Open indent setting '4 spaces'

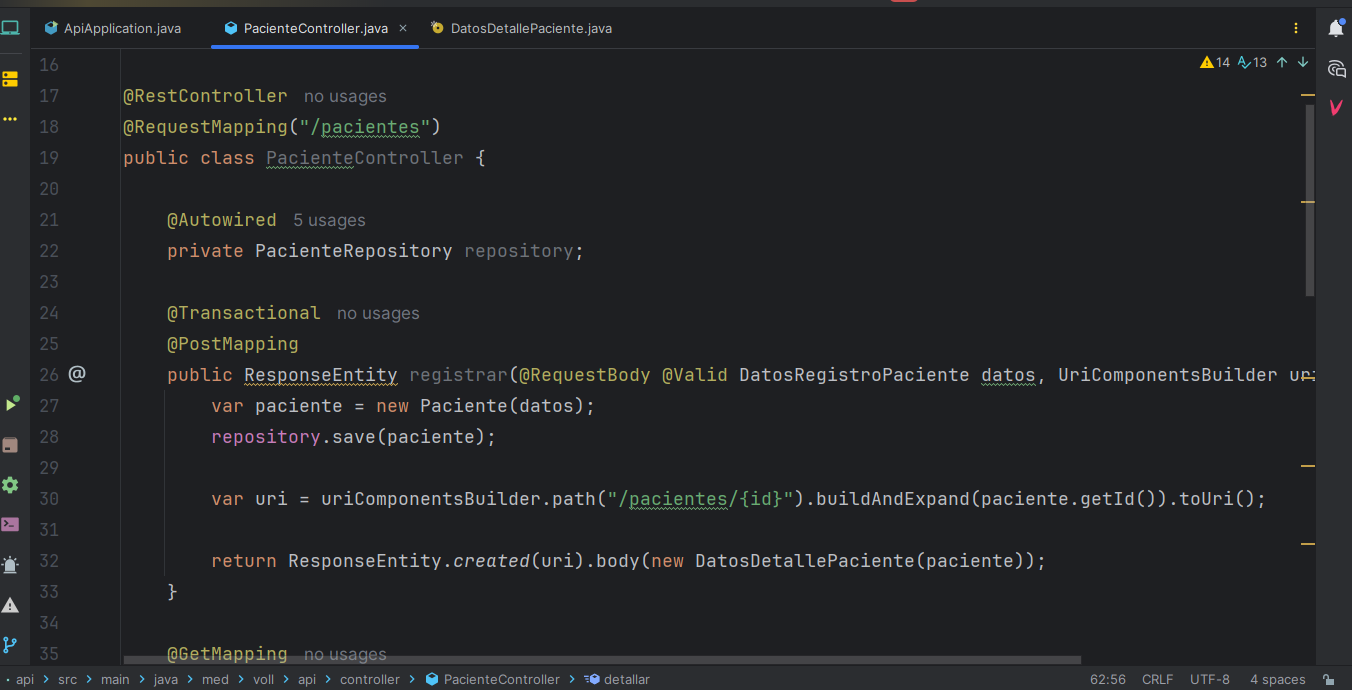click(x=1277, y=679)
